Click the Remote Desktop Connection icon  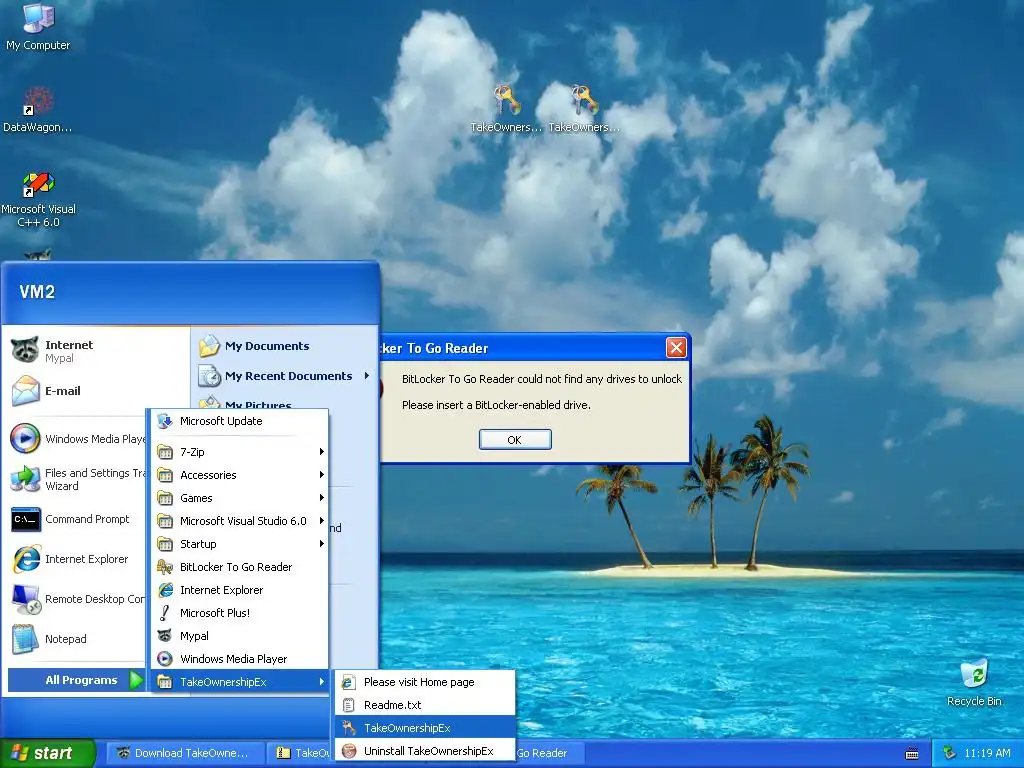point(25,599)
